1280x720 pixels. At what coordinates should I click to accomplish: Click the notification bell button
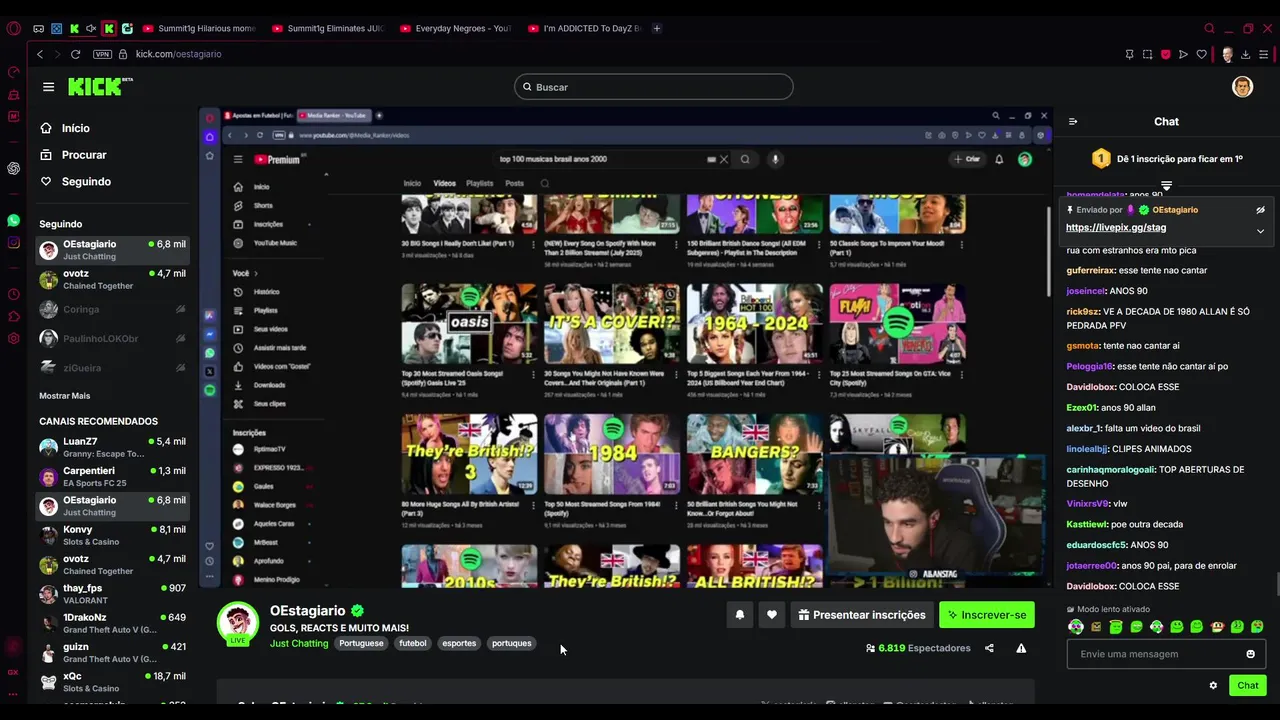pos(740,615)
